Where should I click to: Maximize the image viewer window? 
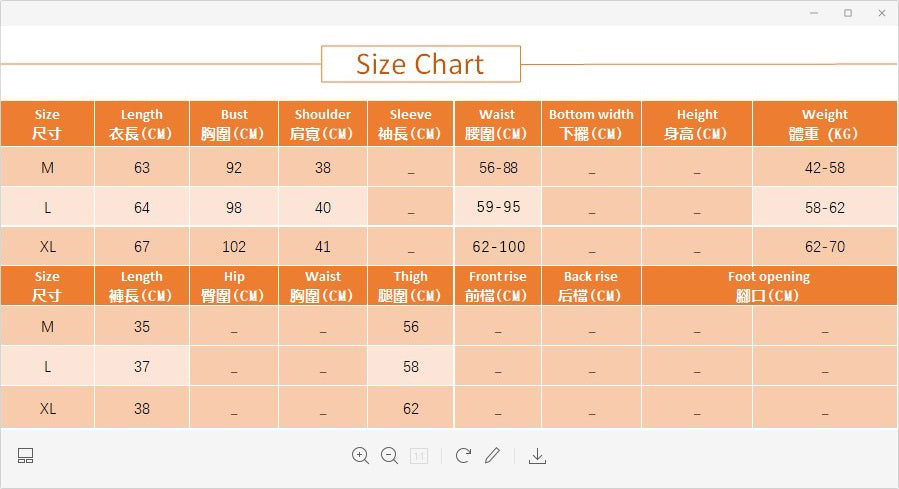848,13
